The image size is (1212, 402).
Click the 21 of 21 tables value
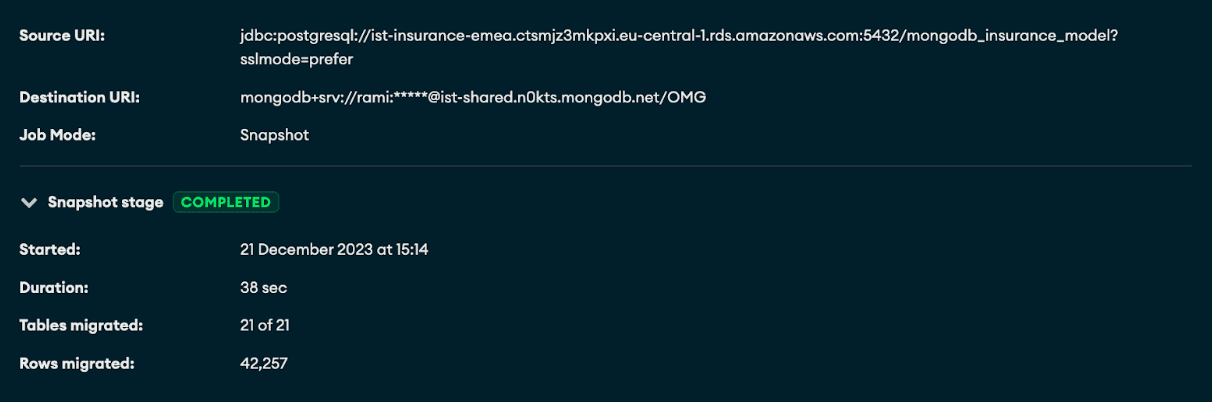[265, 326]
